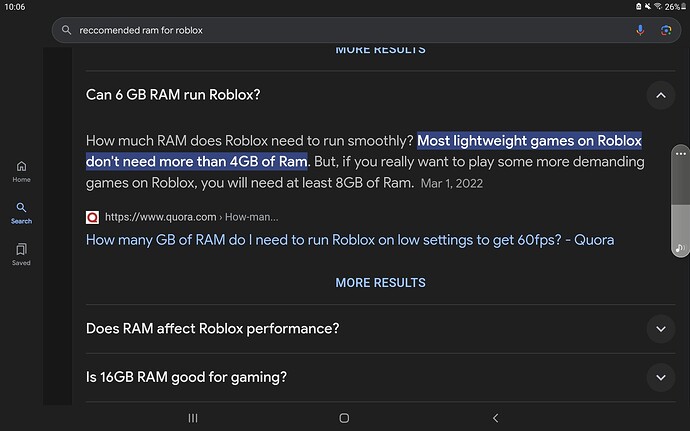Click the magnifier icon in search bar

point(66,30)
